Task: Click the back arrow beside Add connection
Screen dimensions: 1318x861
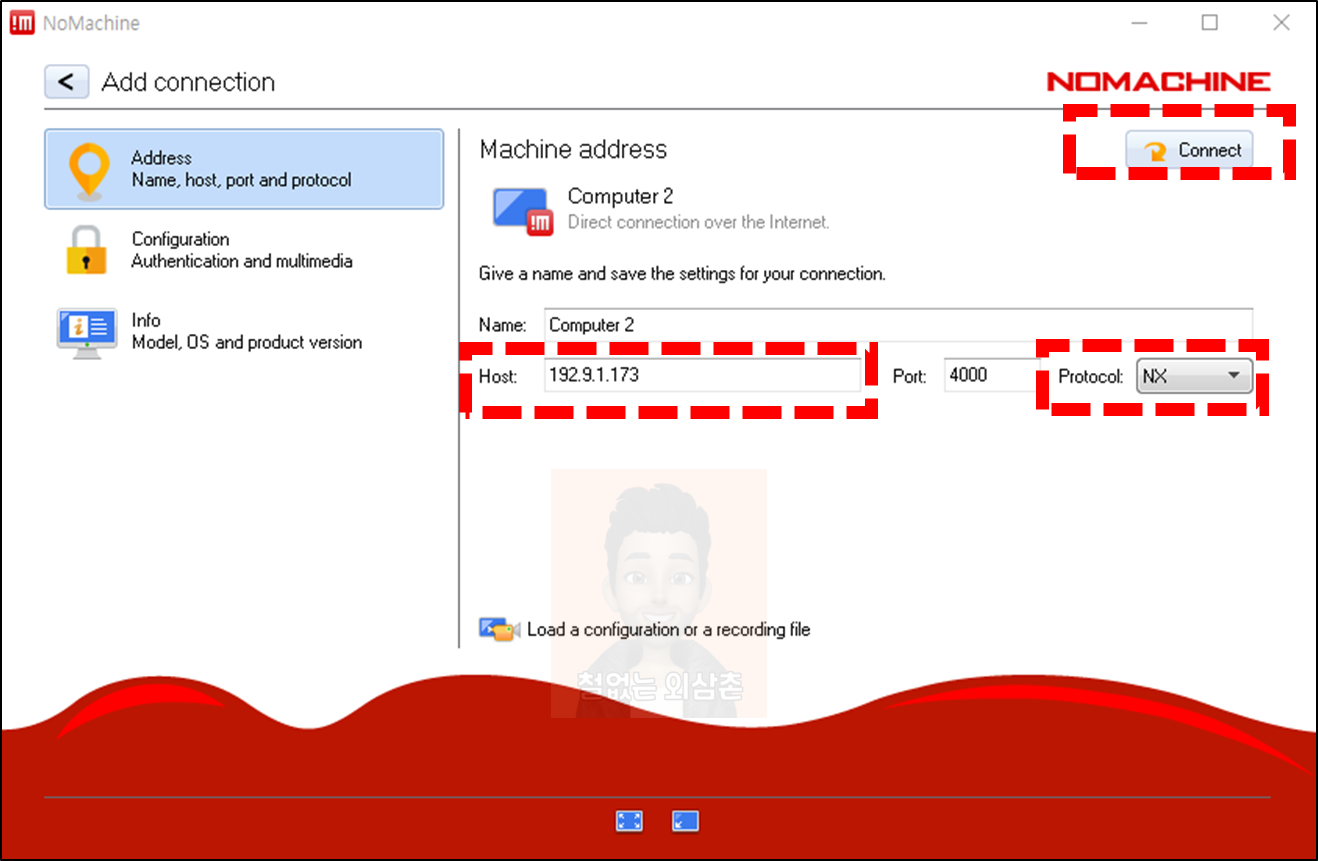Action: (66, 81)
